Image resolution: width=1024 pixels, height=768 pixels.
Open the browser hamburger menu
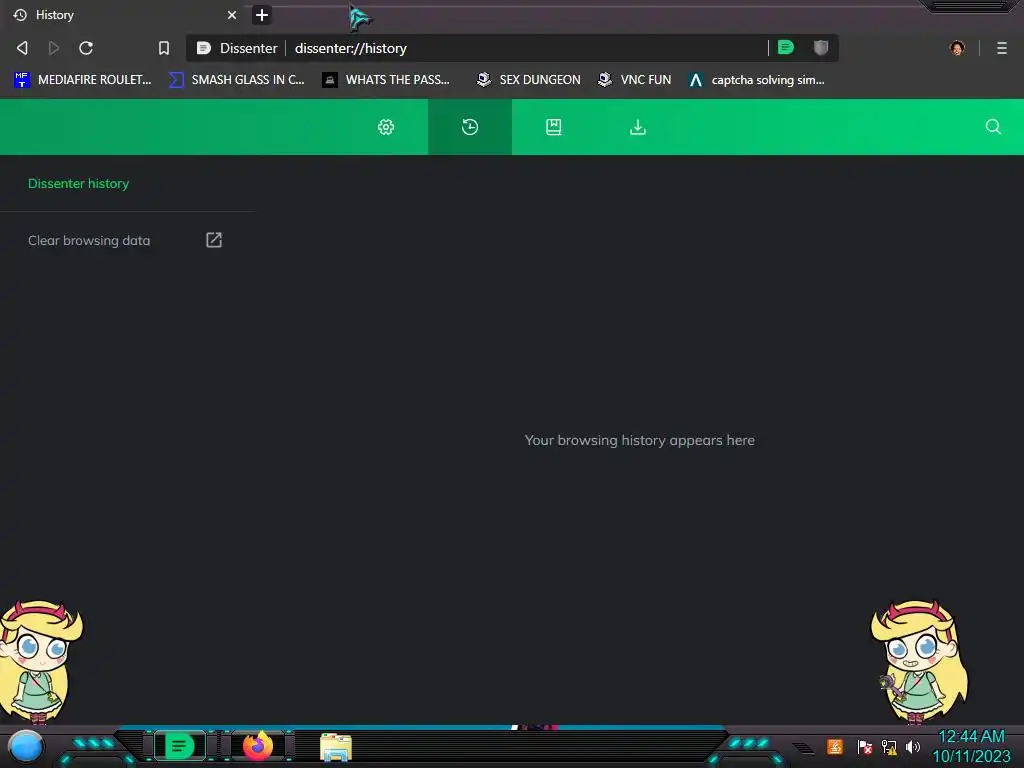pyautogui.click(x=1002, y=48)
